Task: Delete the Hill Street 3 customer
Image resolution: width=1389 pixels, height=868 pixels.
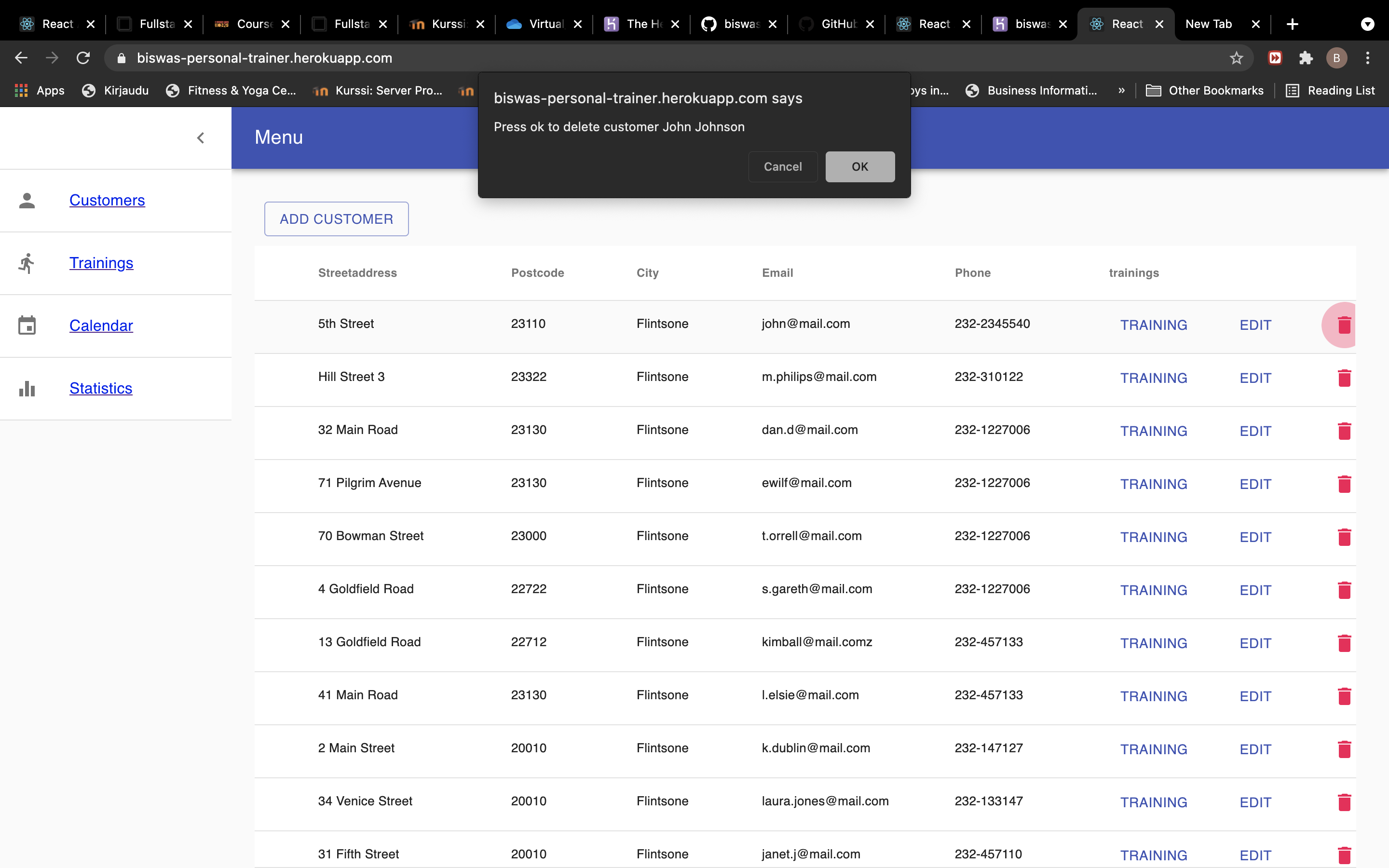Action: (1344, 378)
